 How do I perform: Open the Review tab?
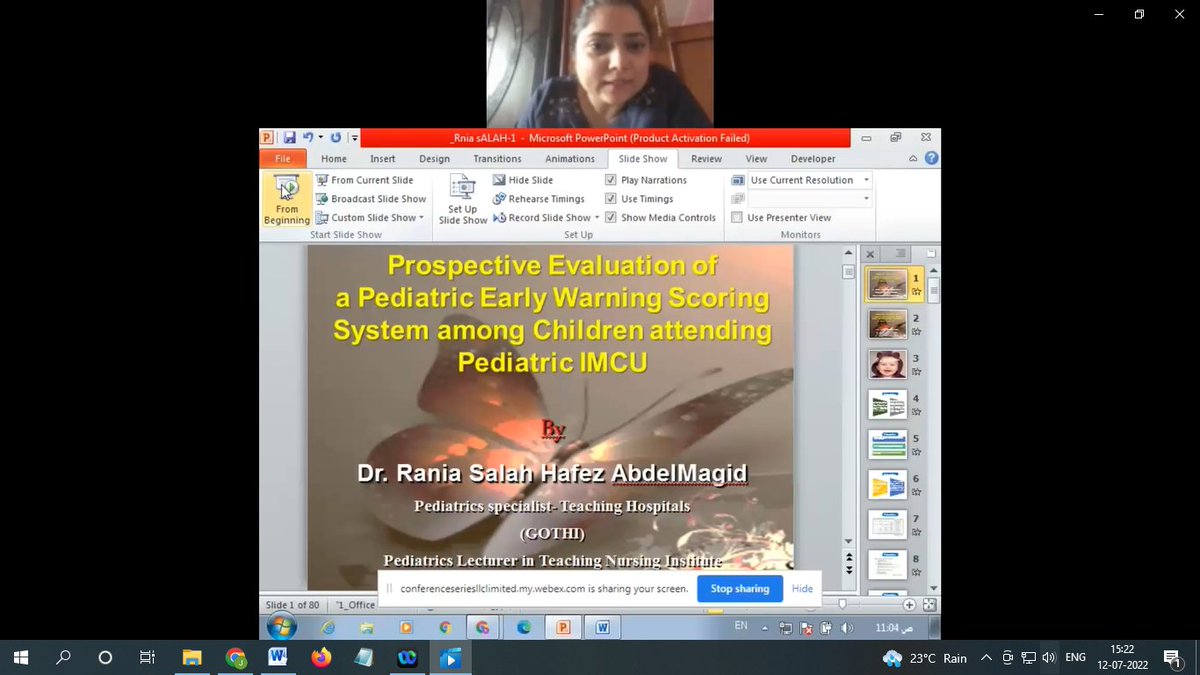pos(706,158)
